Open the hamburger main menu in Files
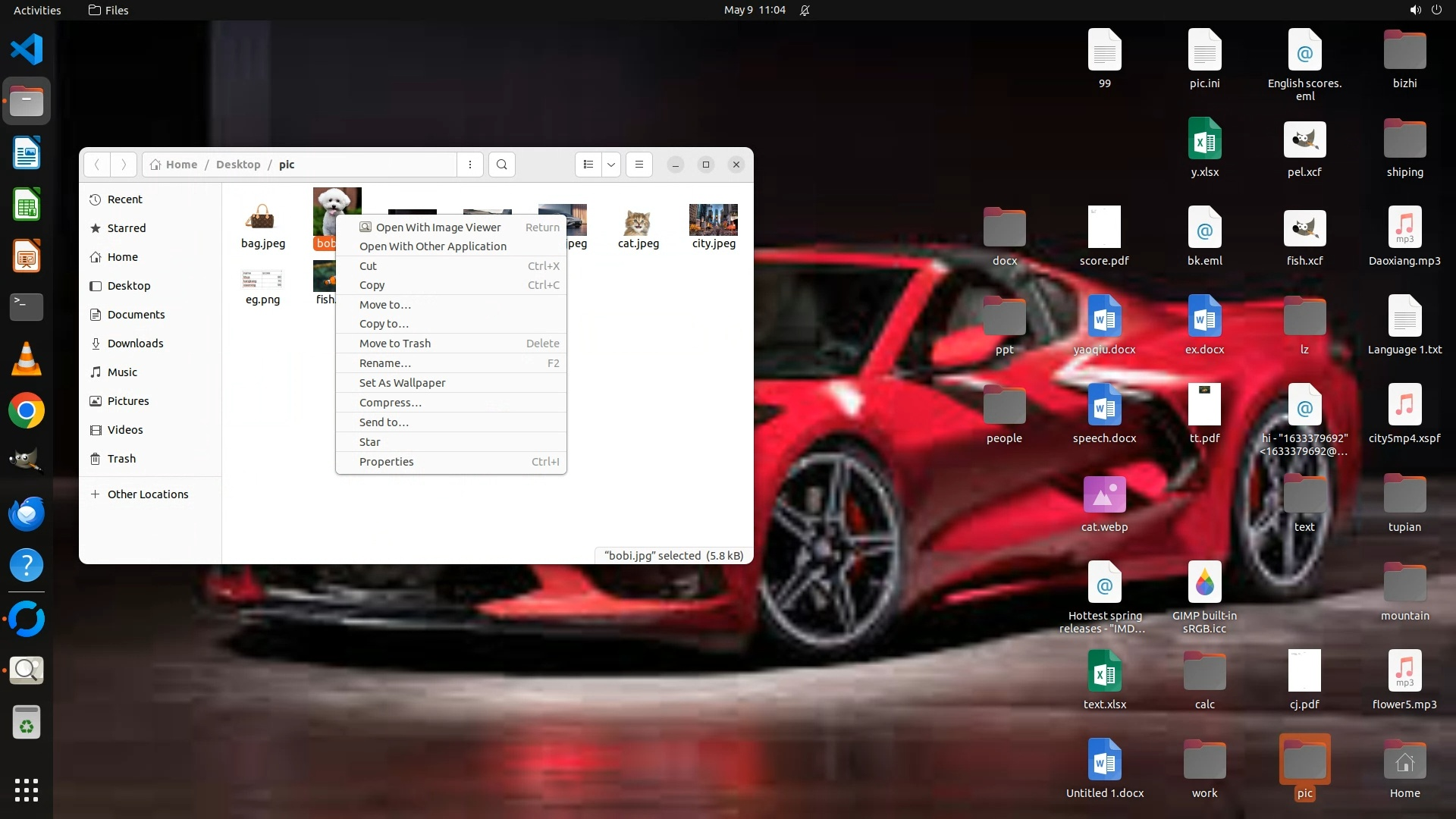This screenshot has height=819, width=1456. coord(639,165)
